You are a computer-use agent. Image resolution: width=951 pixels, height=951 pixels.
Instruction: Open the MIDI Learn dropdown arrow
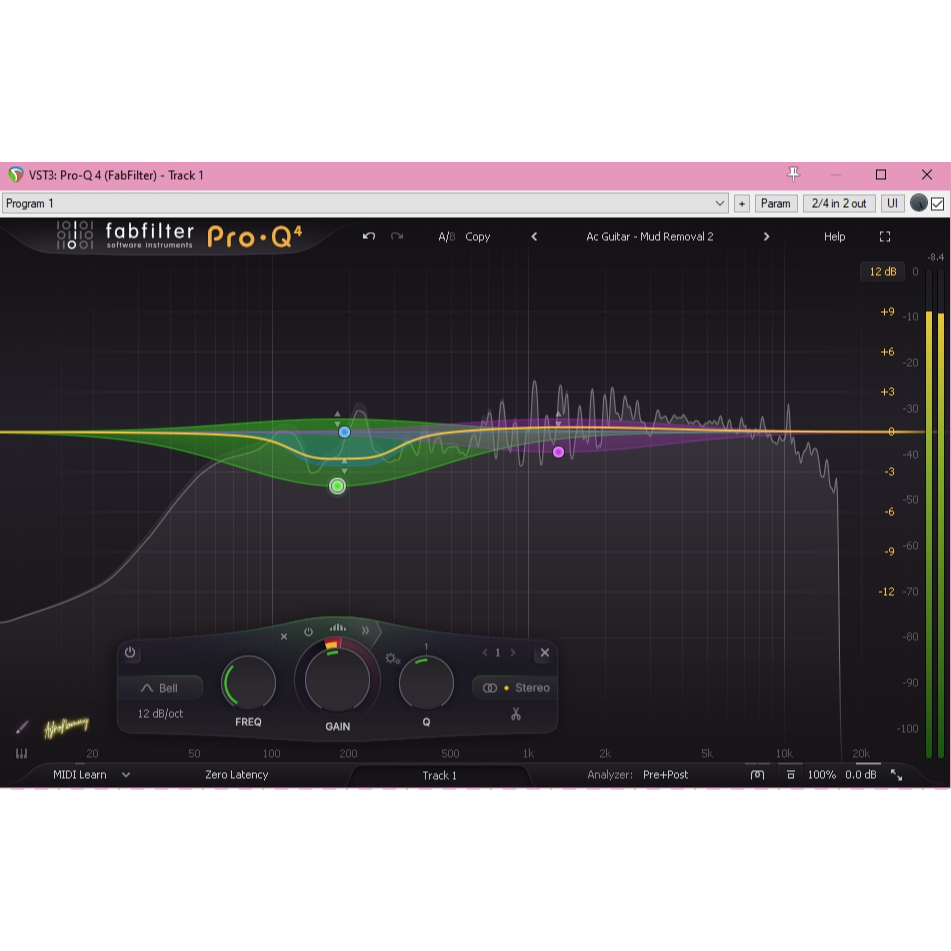pyautogui.click(x=126, y=775)
